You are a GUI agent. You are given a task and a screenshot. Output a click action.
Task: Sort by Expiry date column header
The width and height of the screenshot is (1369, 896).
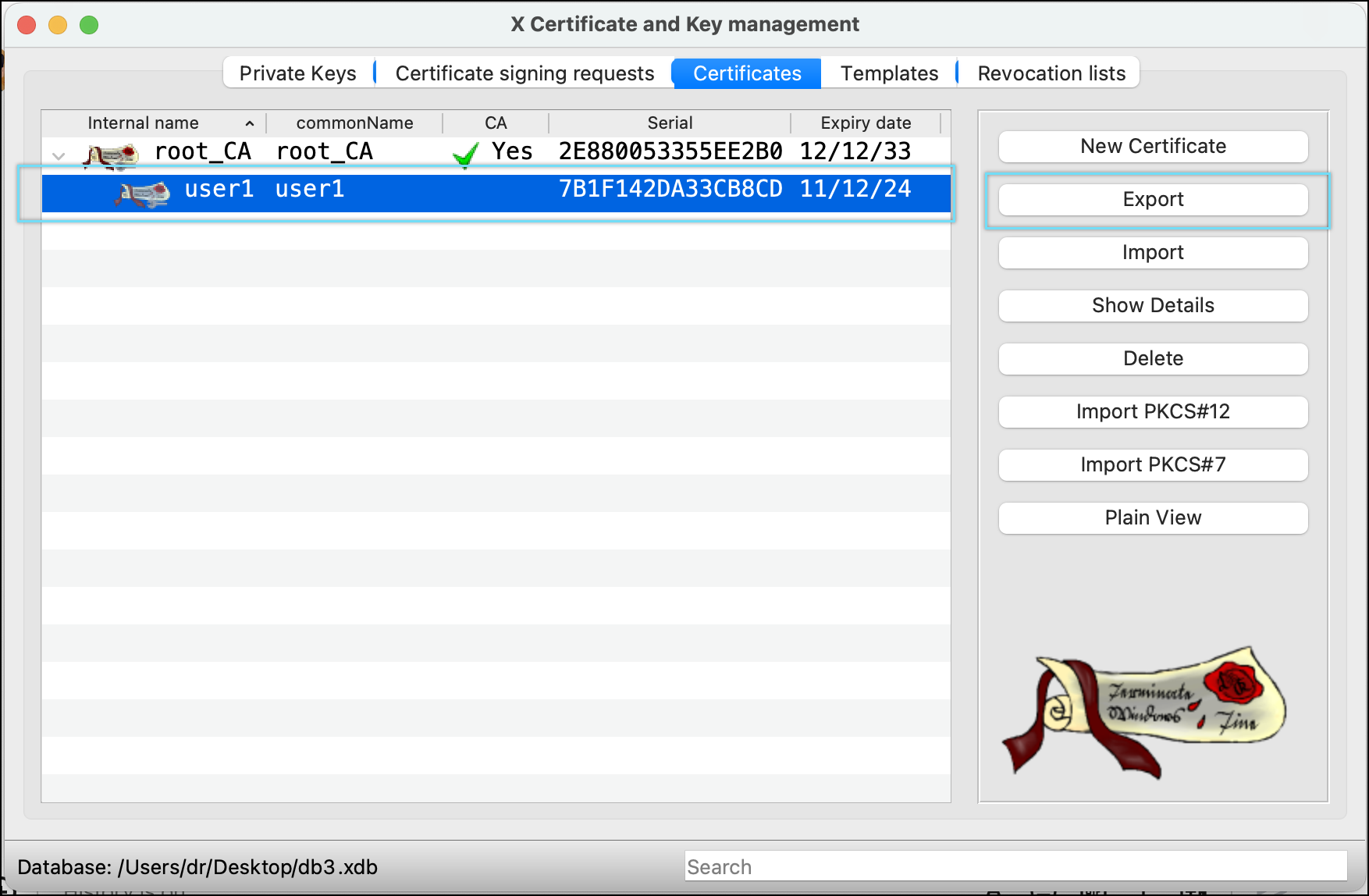click(865, 123)
